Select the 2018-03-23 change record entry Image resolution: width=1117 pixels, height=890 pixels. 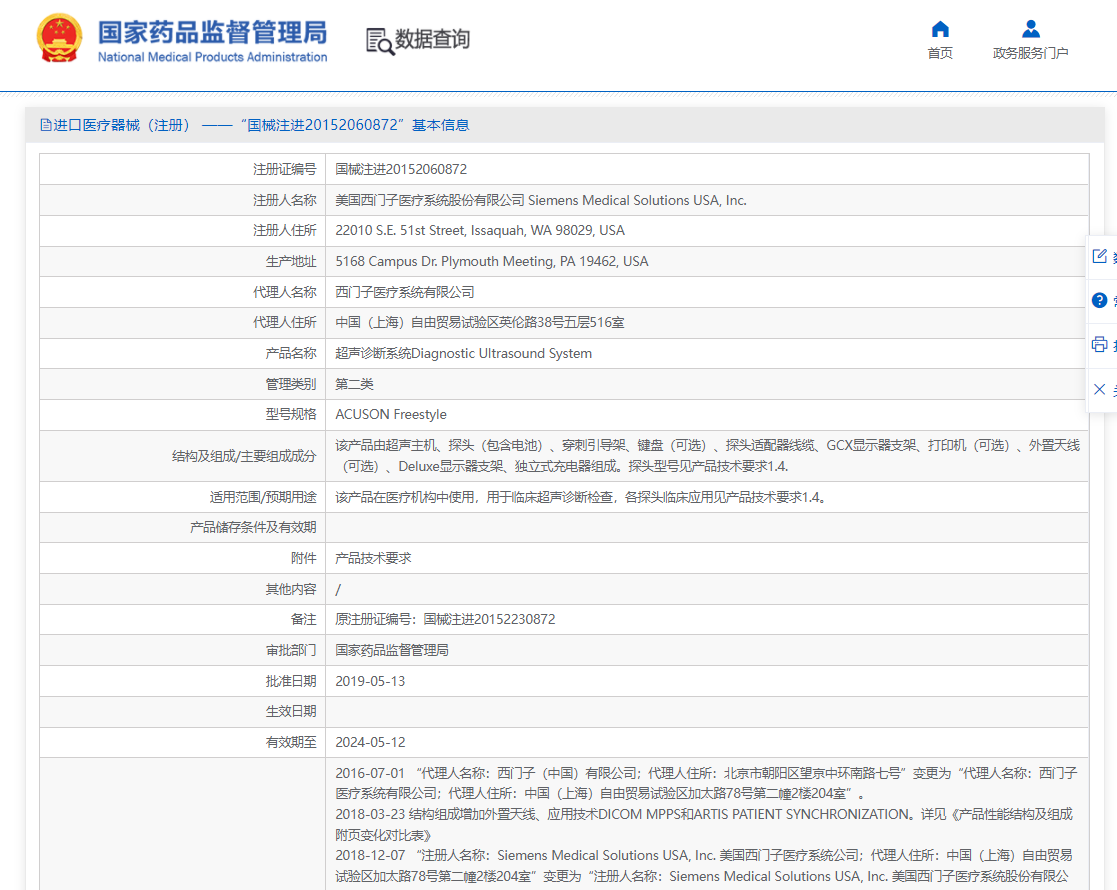point(704,824)
